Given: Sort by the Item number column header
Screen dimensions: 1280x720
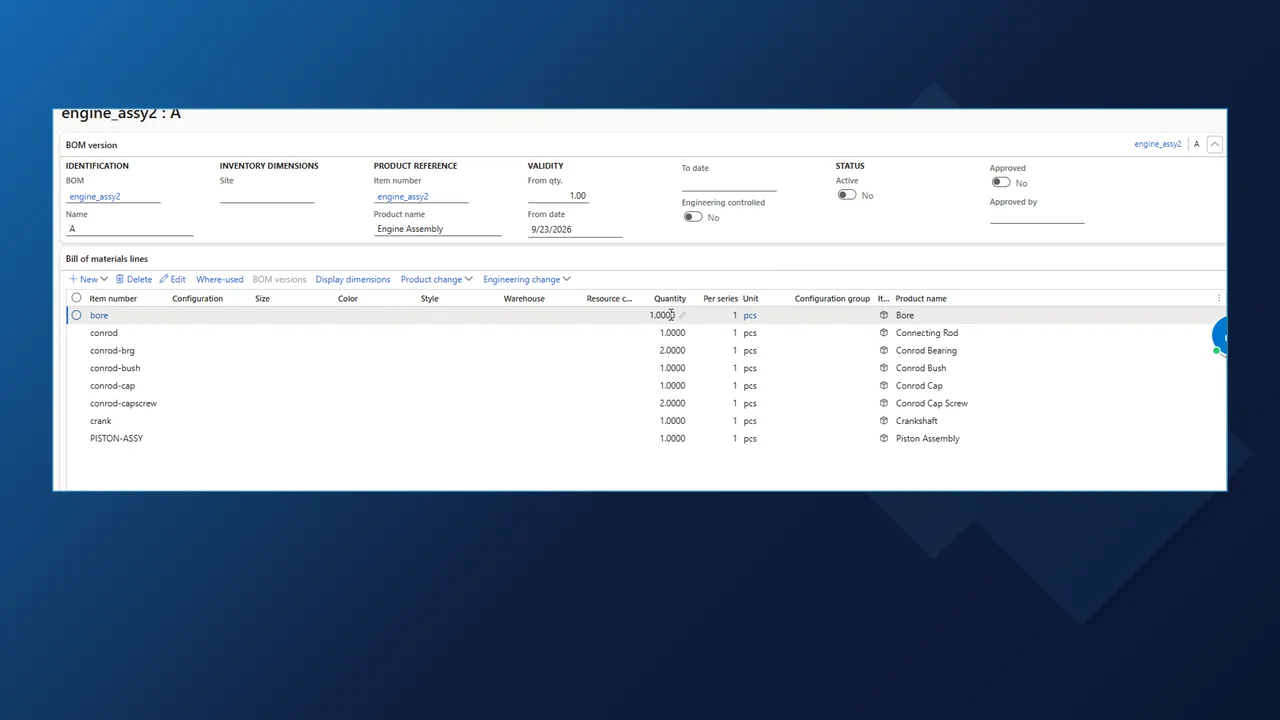Looking at the screenshot, I should click(x=113, y=298).
